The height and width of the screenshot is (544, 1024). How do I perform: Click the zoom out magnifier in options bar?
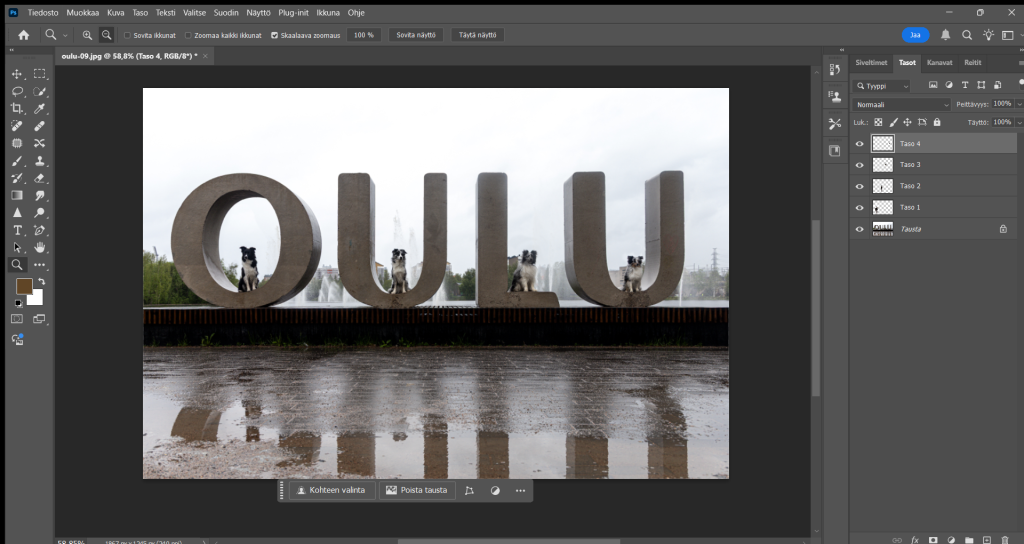pyautogui.click(x=106, y=35)
